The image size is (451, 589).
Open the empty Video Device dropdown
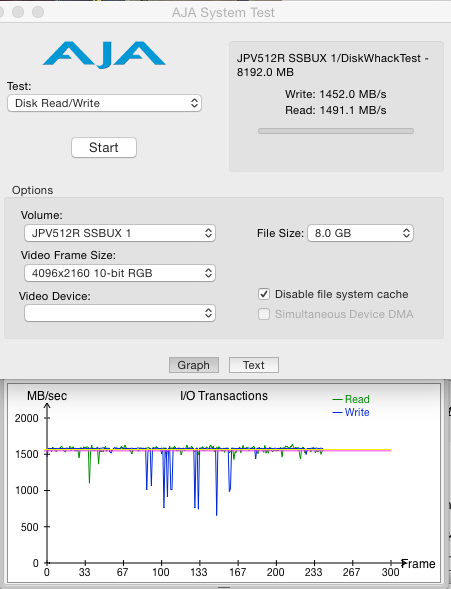click(120, 313)
